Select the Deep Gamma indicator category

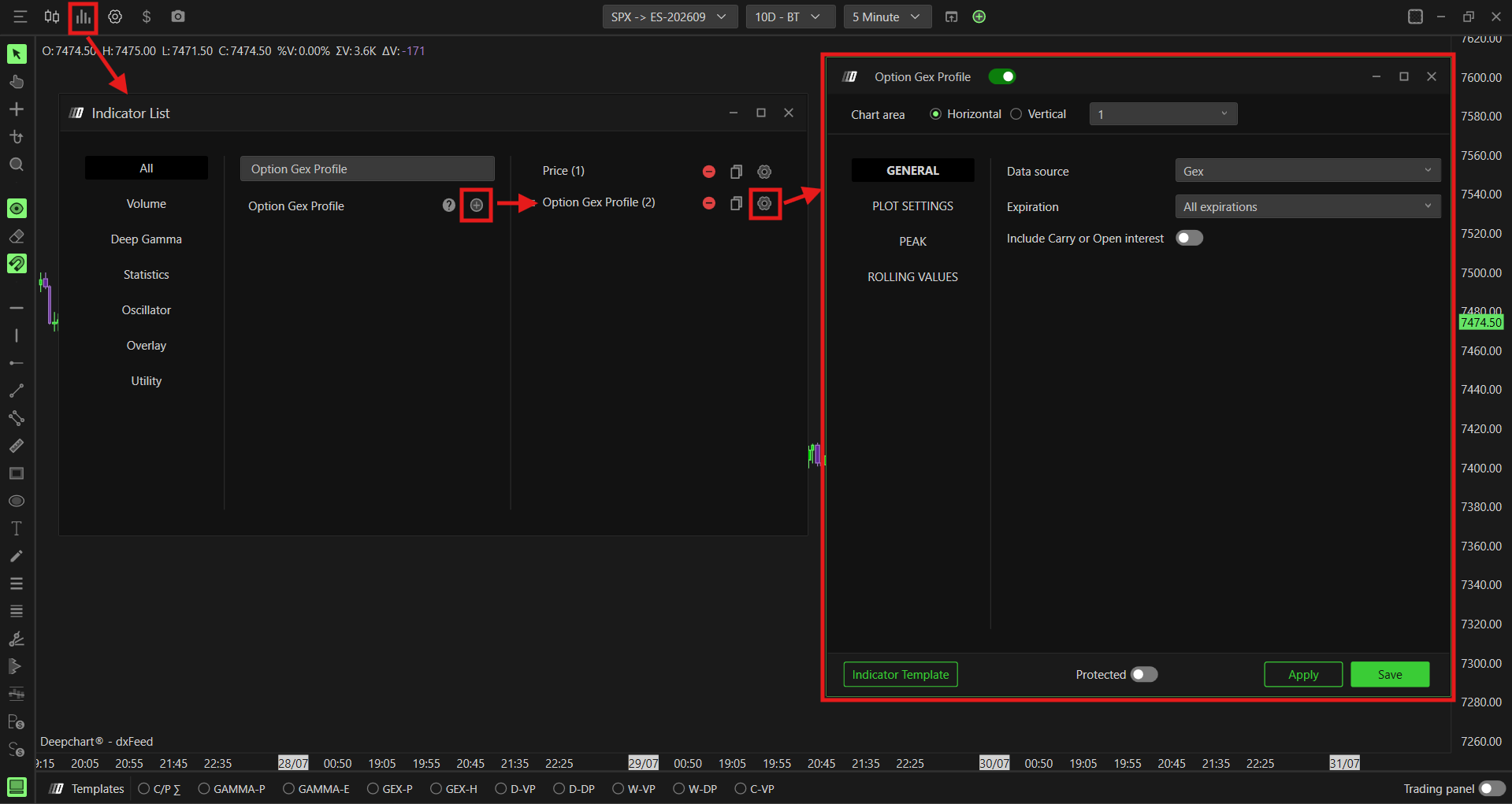[x=147, y=239]
